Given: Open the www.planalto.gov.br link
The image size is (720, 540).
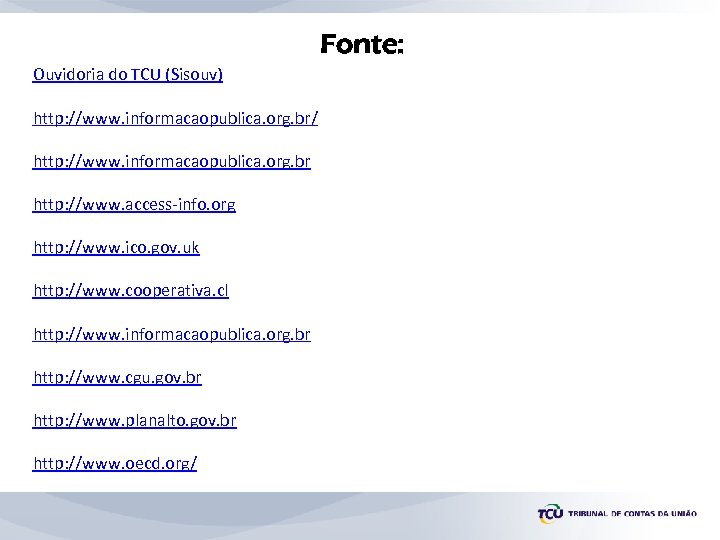Looking at the screenshot, I should [135, 421].
